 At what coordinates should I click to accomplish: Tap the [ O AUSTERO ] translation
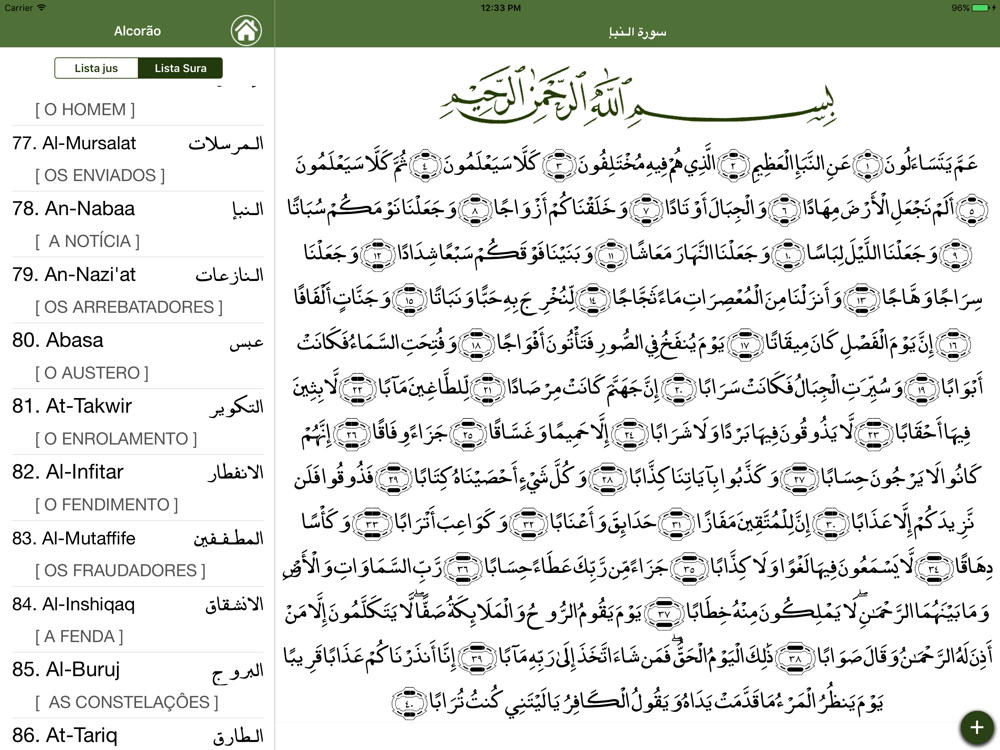pos(92,373)
